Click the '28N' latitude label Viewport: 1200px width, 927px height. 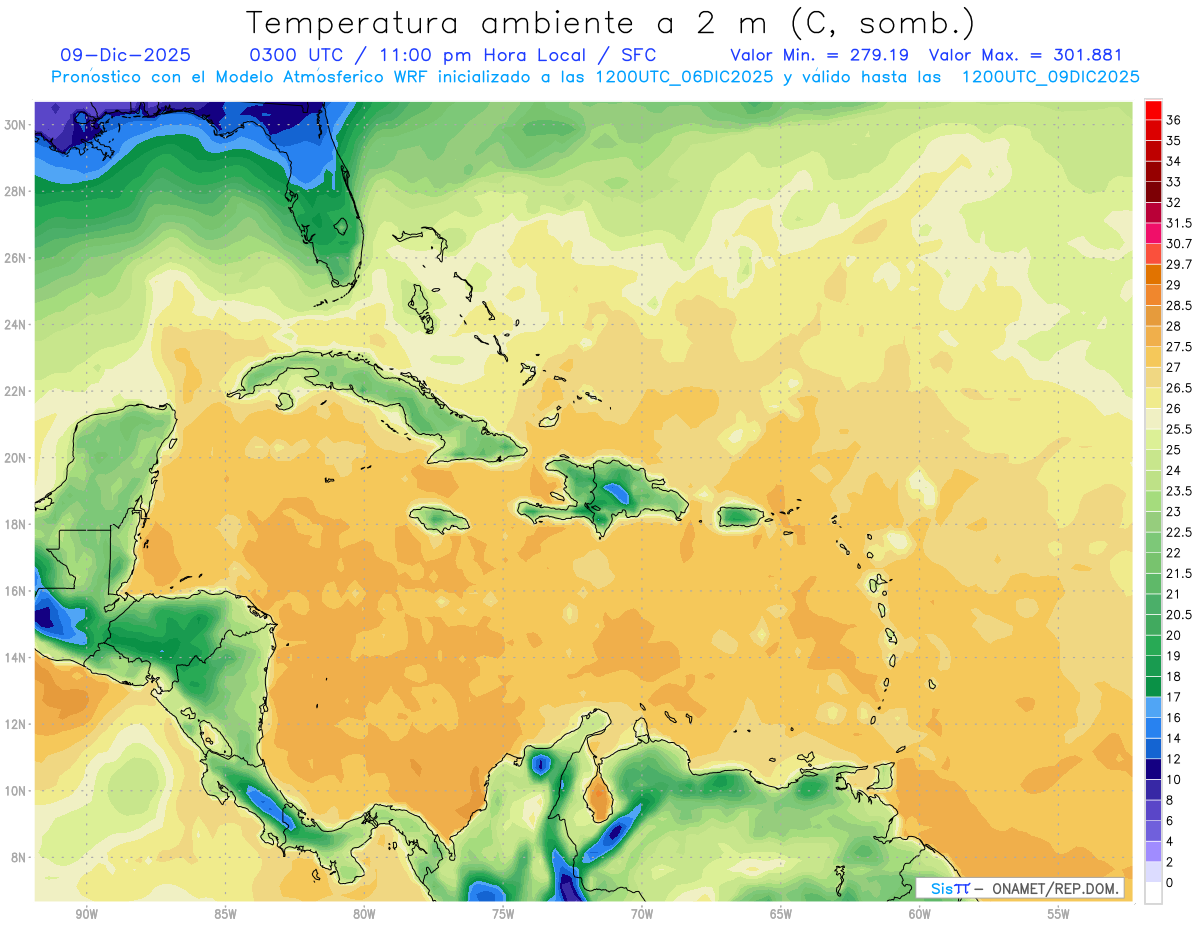(x=17, y=191)
